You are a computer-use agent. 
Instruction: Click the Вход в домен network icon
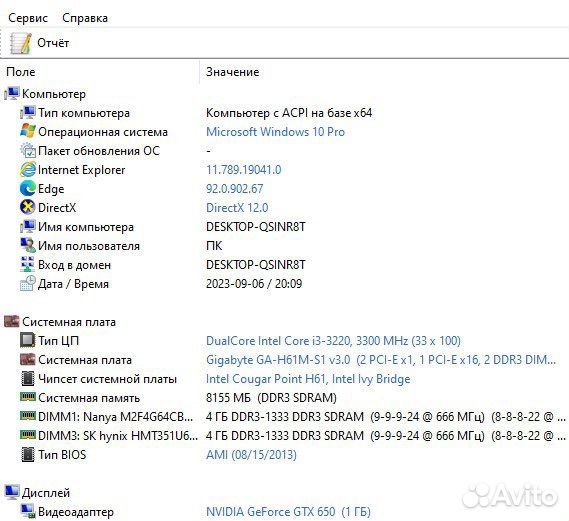tap(28, 264)
